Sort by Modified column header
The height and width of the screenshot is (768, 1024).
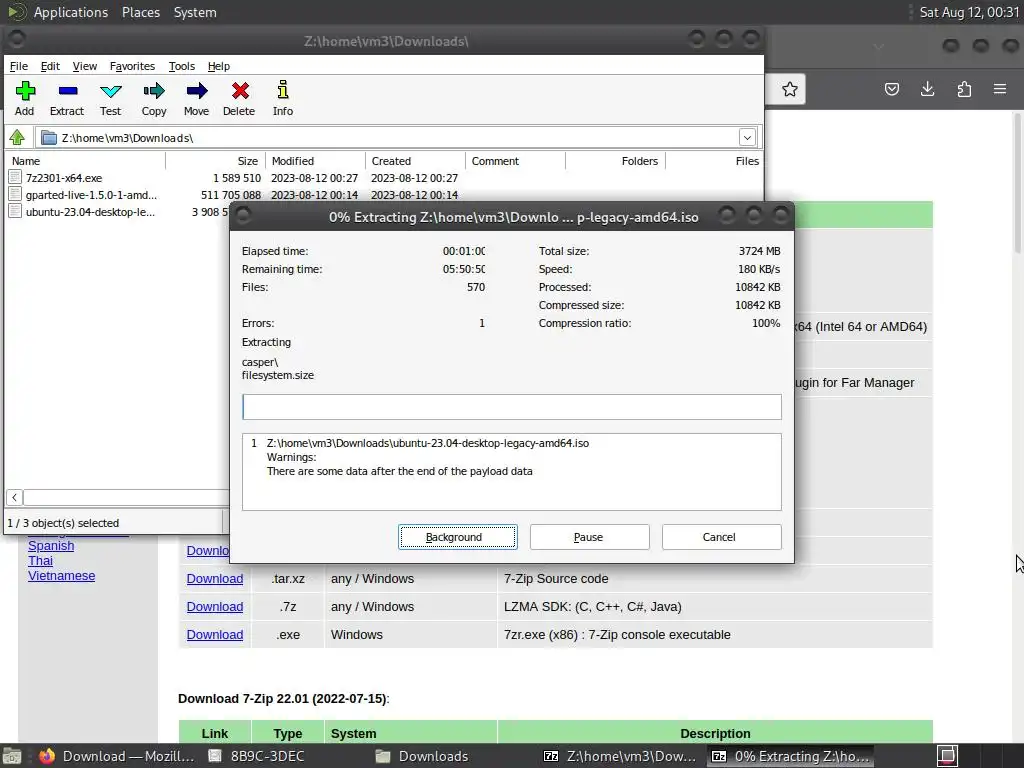[x=315, y=161]
